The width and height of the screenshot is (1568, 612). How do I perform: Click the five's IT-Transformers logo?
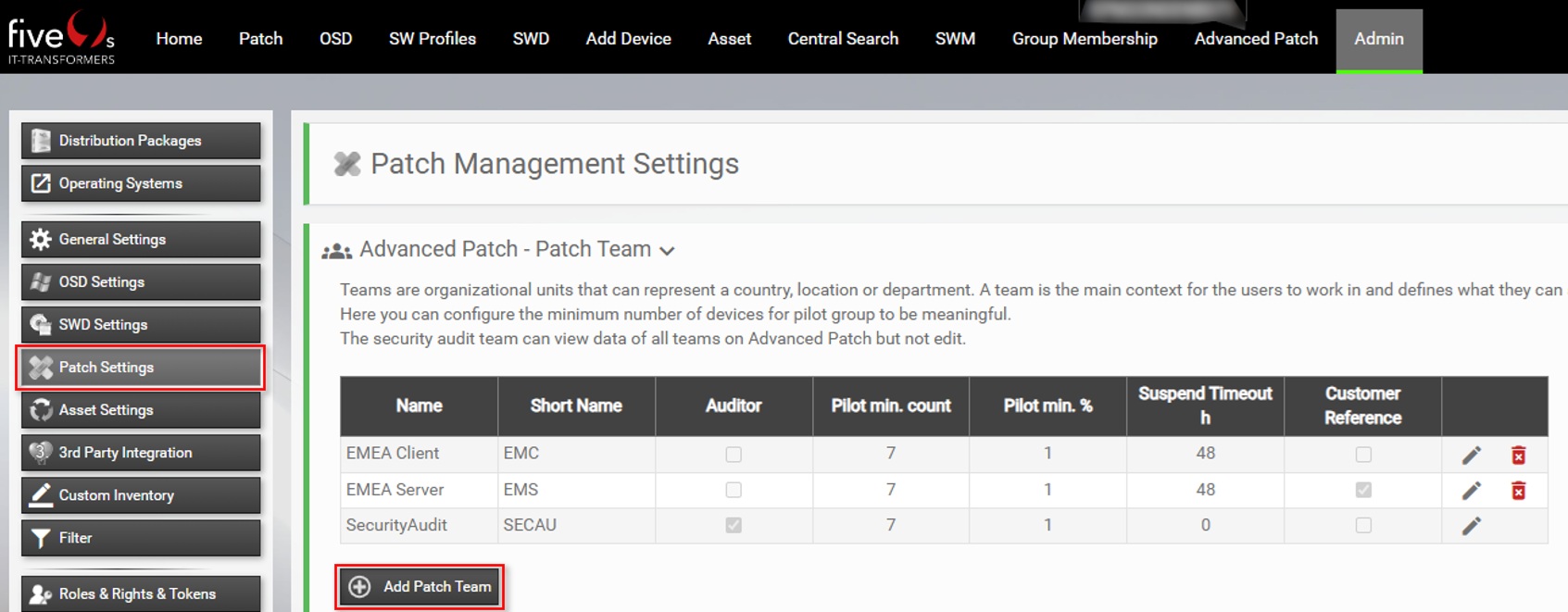61,38
